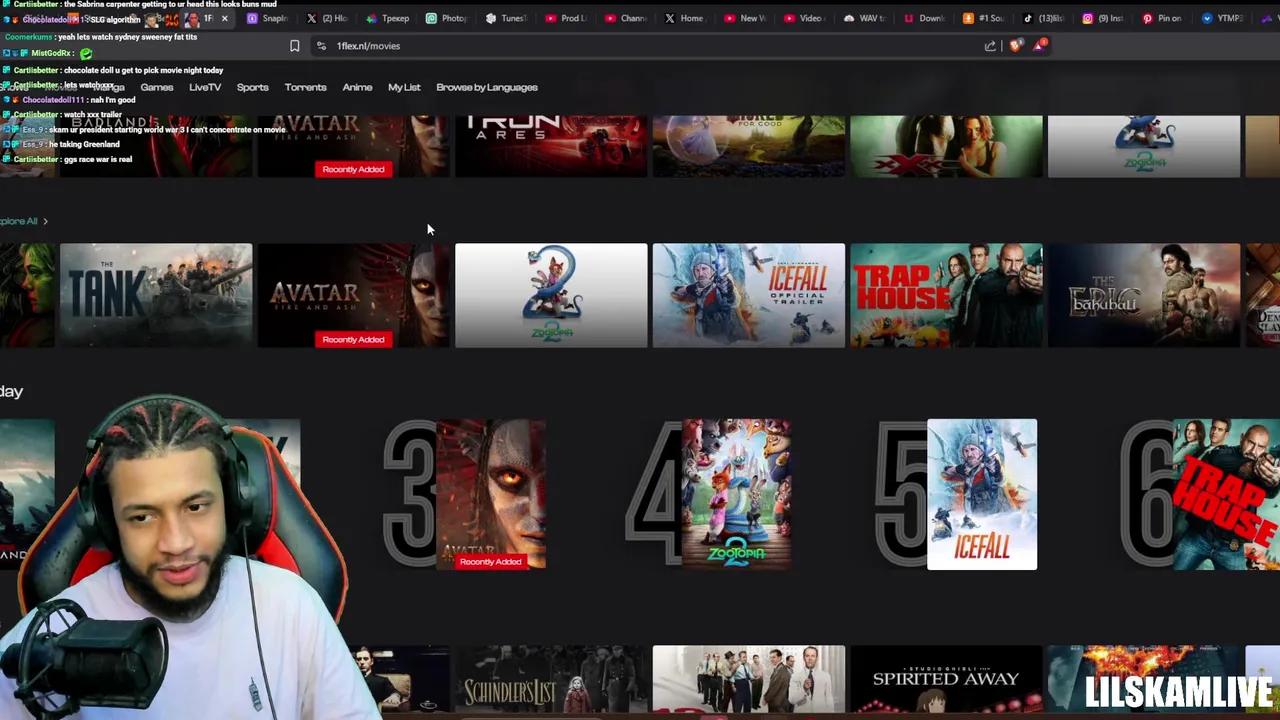
Task: Switch to the Prod Li YouTube tab
Action: pos(567,18)
